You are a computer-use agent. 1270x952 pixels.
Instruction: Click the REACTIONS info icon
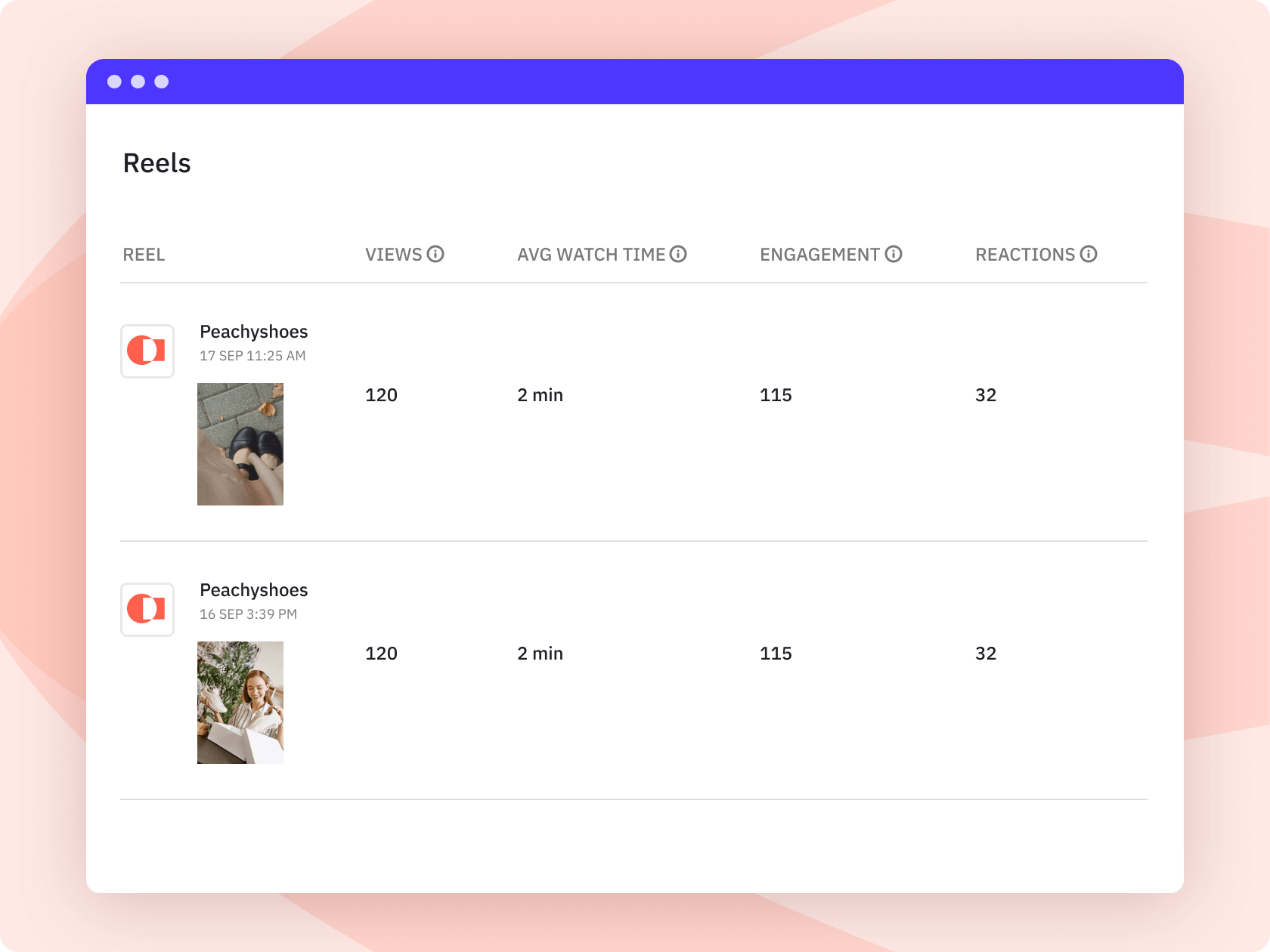pyautogui.click(x=1089, y=254)
